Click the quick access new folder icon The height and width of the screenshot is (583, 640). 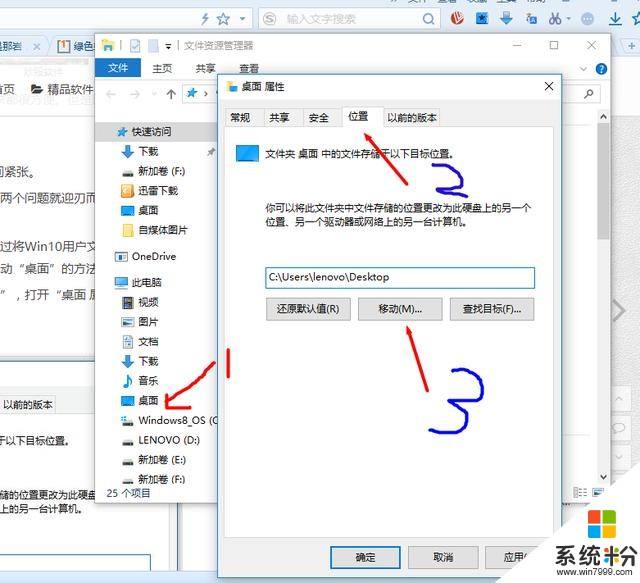click(153, 46)
